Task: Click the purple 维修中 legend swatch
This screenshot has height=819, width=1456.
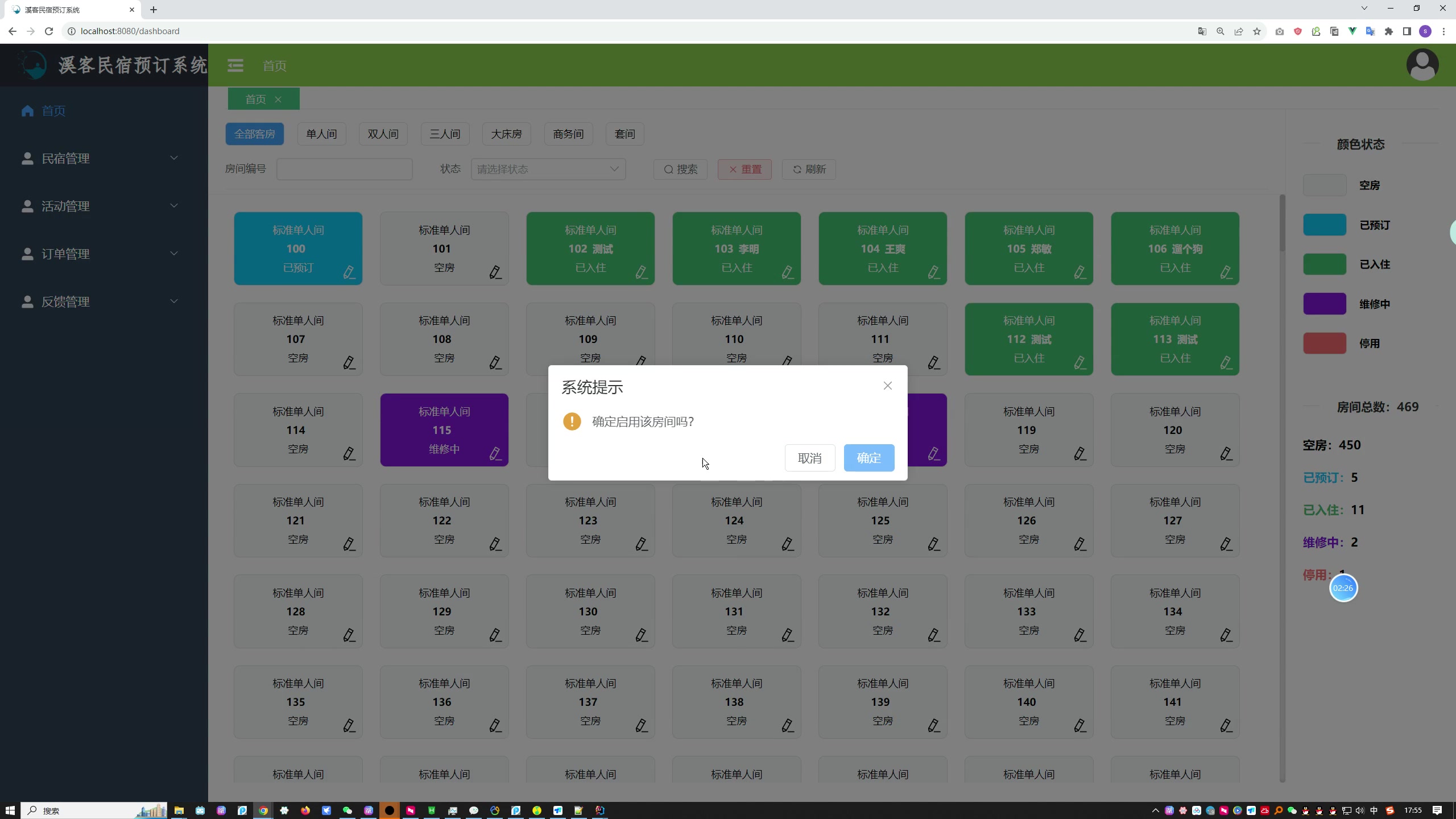Action: tap(1325, 304)
